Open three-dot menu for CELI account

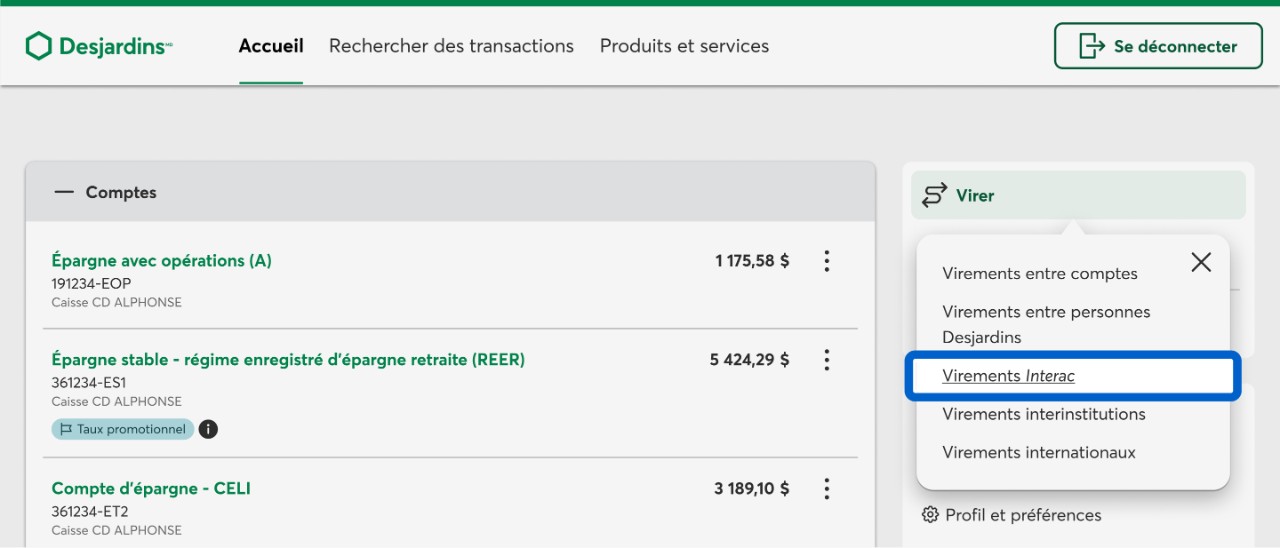(826, 489)
